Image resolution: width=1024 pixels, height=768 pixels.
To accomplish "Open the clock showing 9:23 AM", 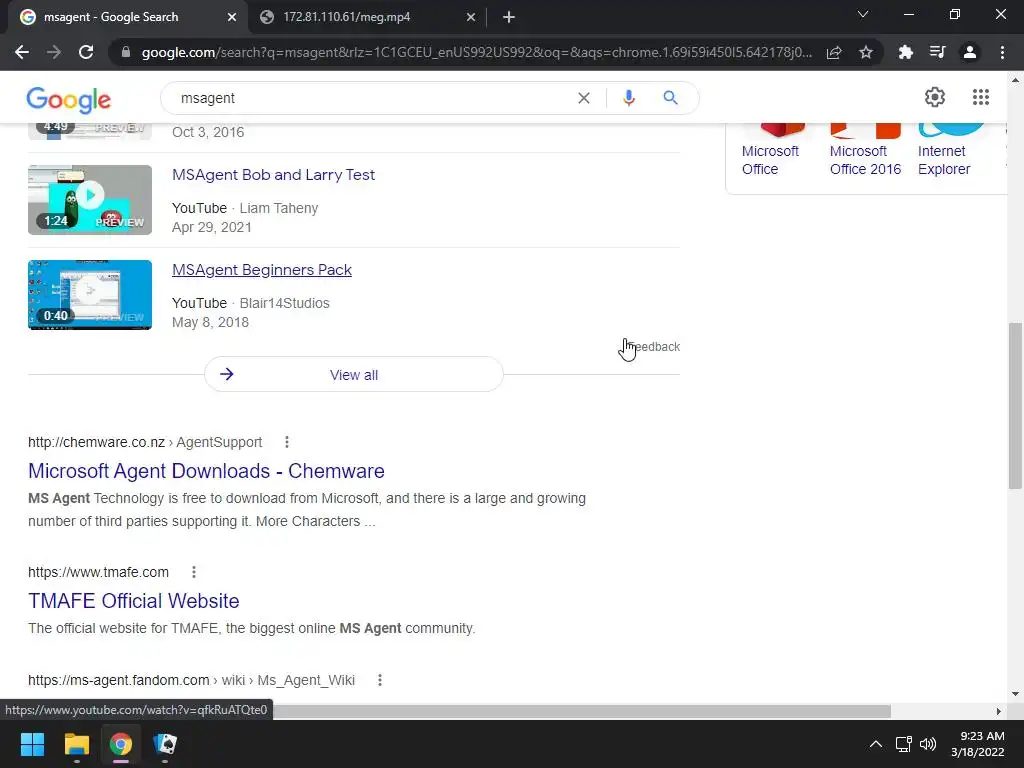I will pos(978,744).
